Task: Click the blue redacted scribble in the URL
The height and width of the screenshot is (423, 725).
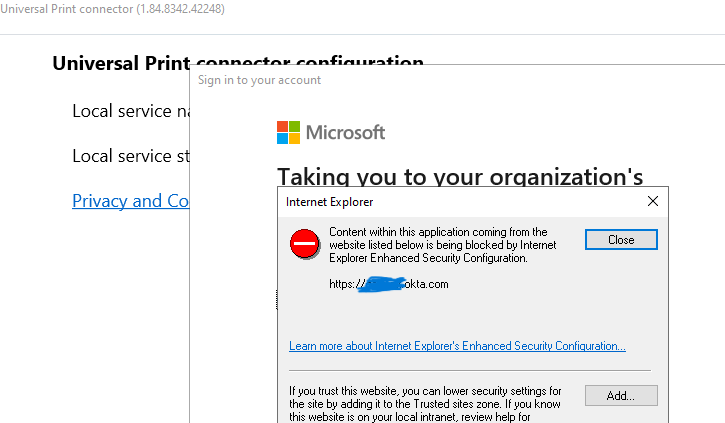Action: [380, 284]
